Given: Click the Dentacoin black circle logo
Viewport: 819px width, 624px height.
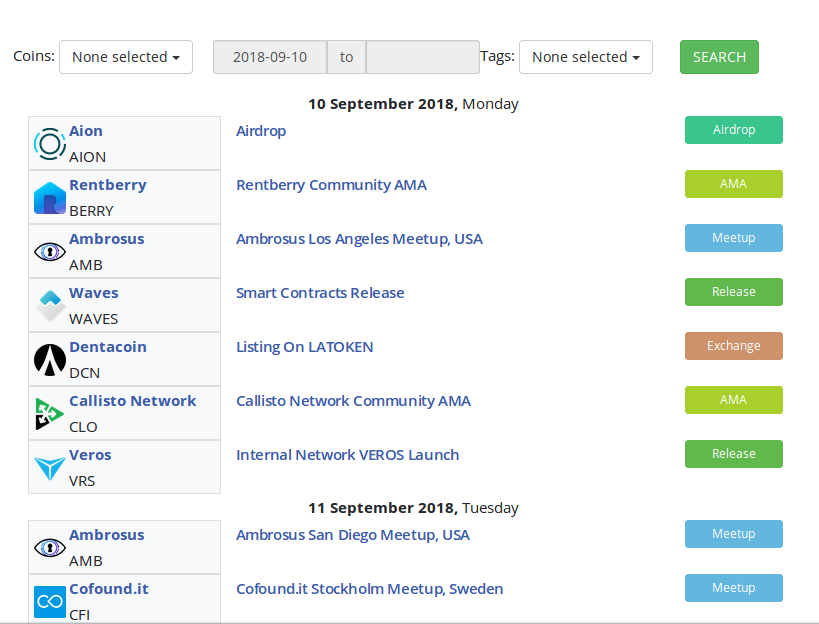Looking at the screenshot, I should [x=50, y=360].
